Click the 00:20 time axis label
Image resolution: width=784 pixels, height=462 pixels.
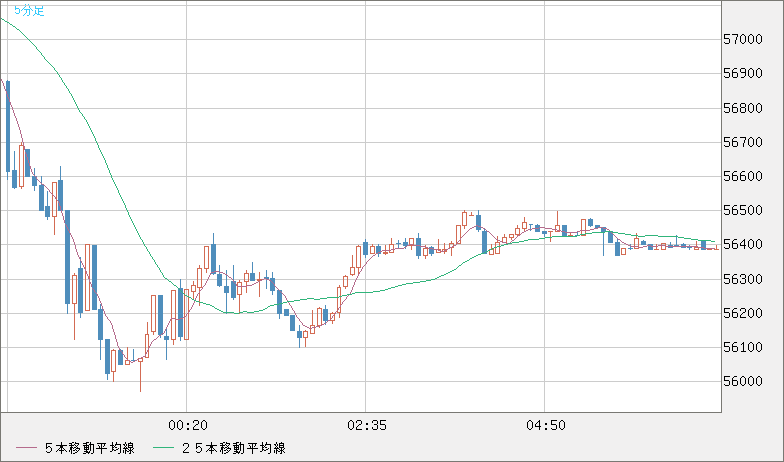pyautogui.click(x=188, y=426)
